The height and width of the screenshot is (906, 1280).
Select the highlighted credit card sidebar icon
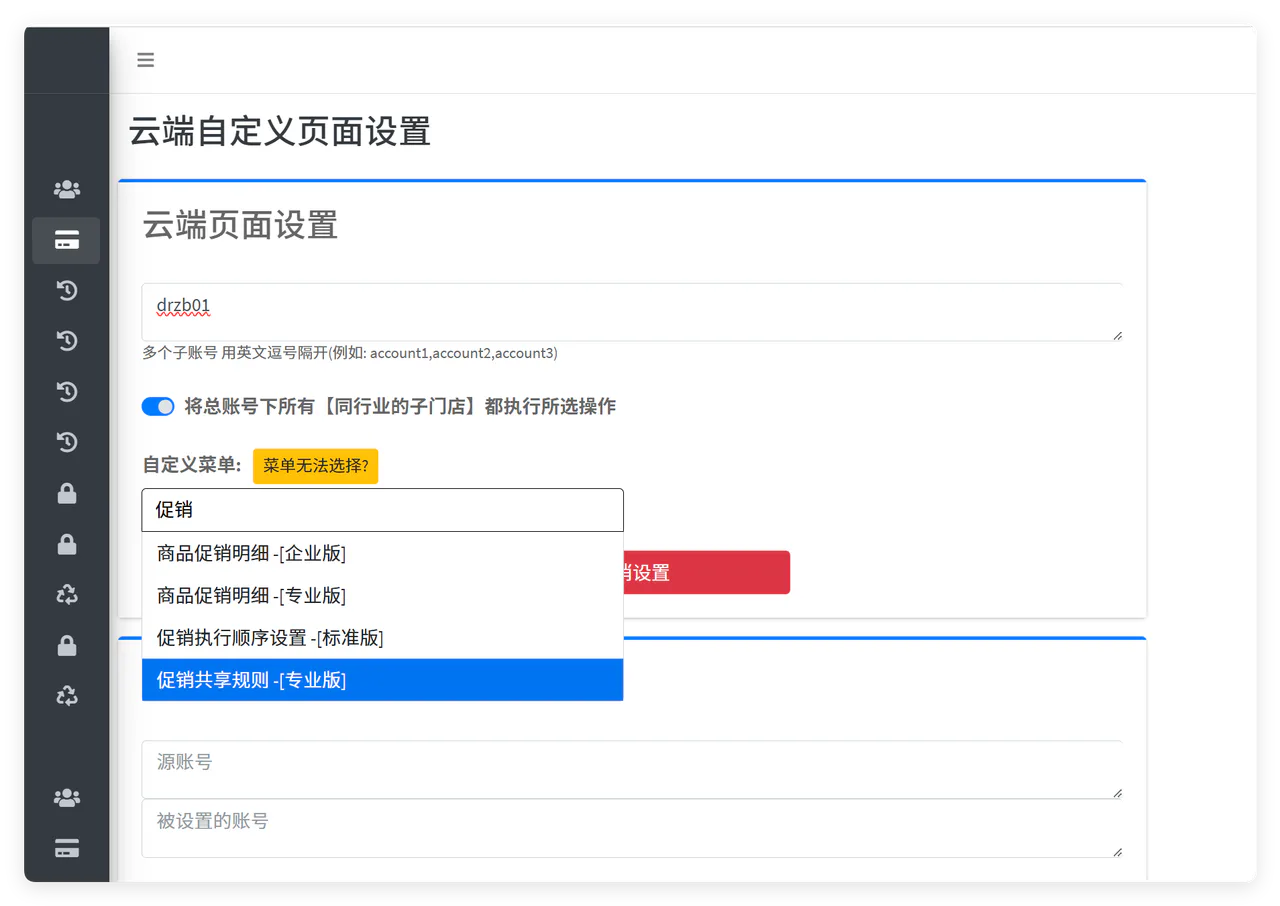click(x=66, y=241)
